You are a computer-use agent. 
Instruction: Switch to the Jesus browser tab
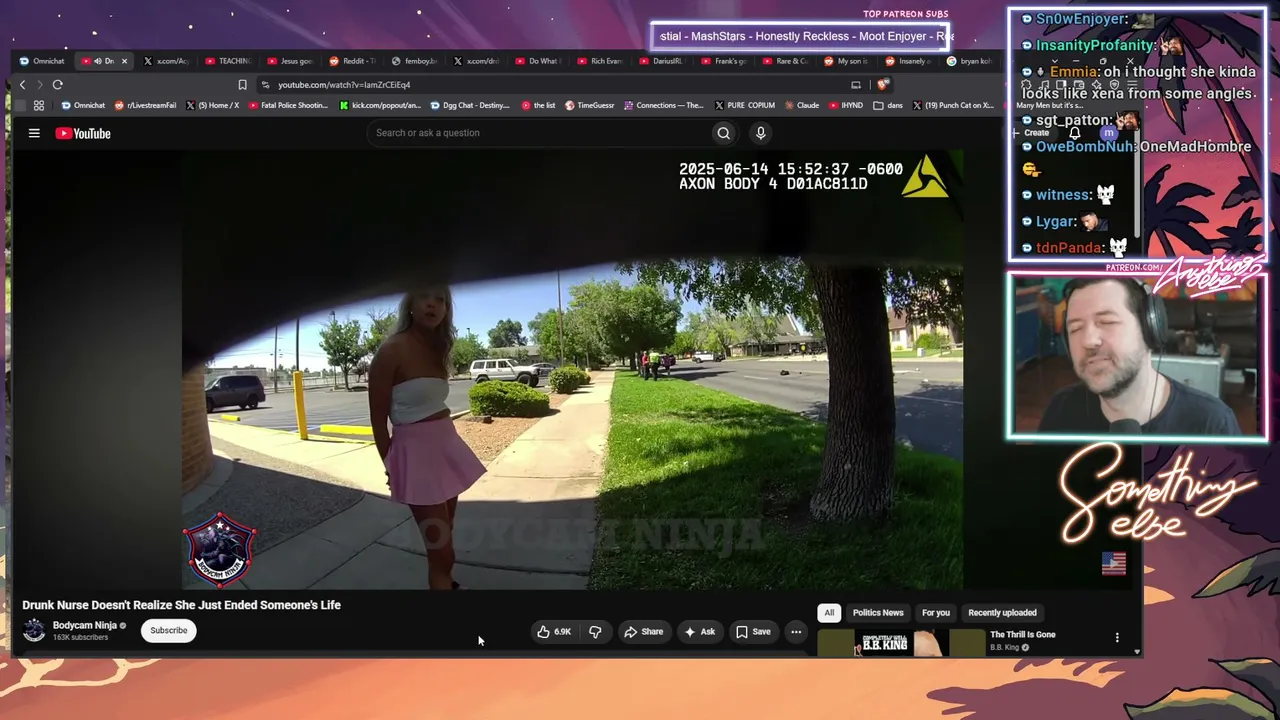click(x=290, y=61)
